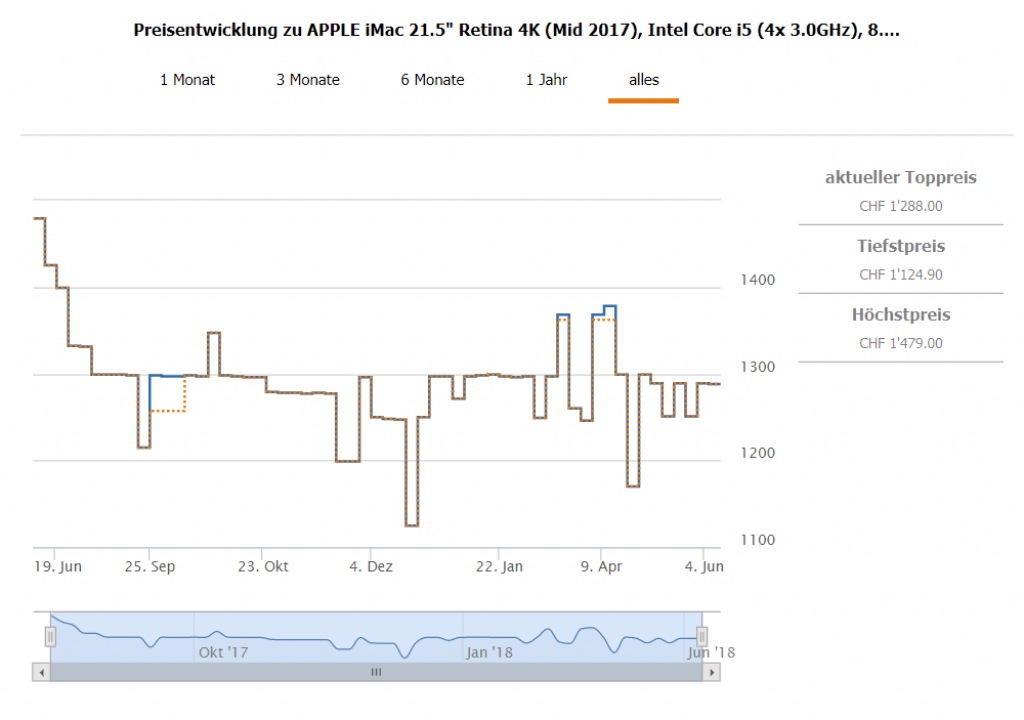Screen dimensions: 1024x720
Task: Click the 'Tiefstpreis' label
Action: 900,246
